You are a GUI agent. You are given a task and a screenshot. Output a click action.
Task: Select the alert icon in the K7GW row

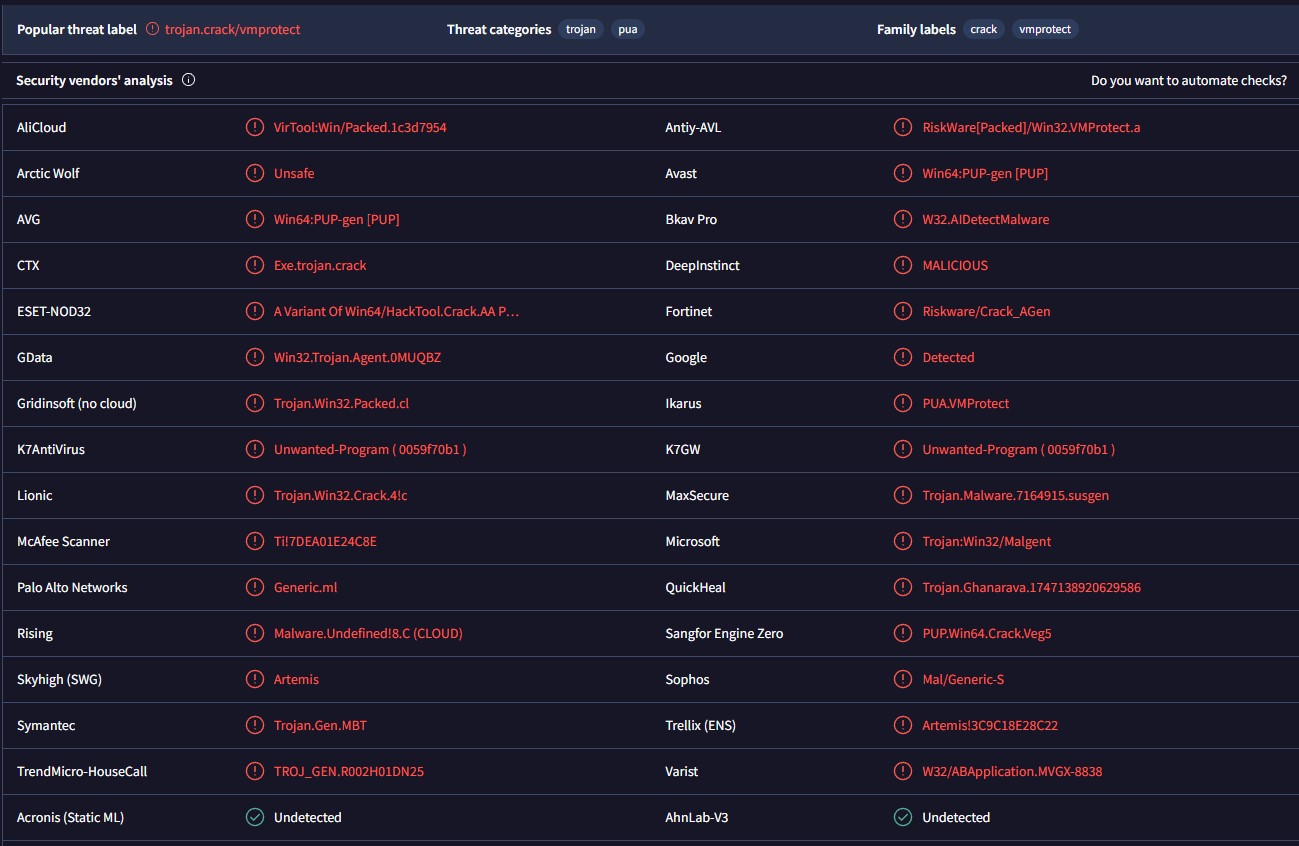tap(903, 449)
